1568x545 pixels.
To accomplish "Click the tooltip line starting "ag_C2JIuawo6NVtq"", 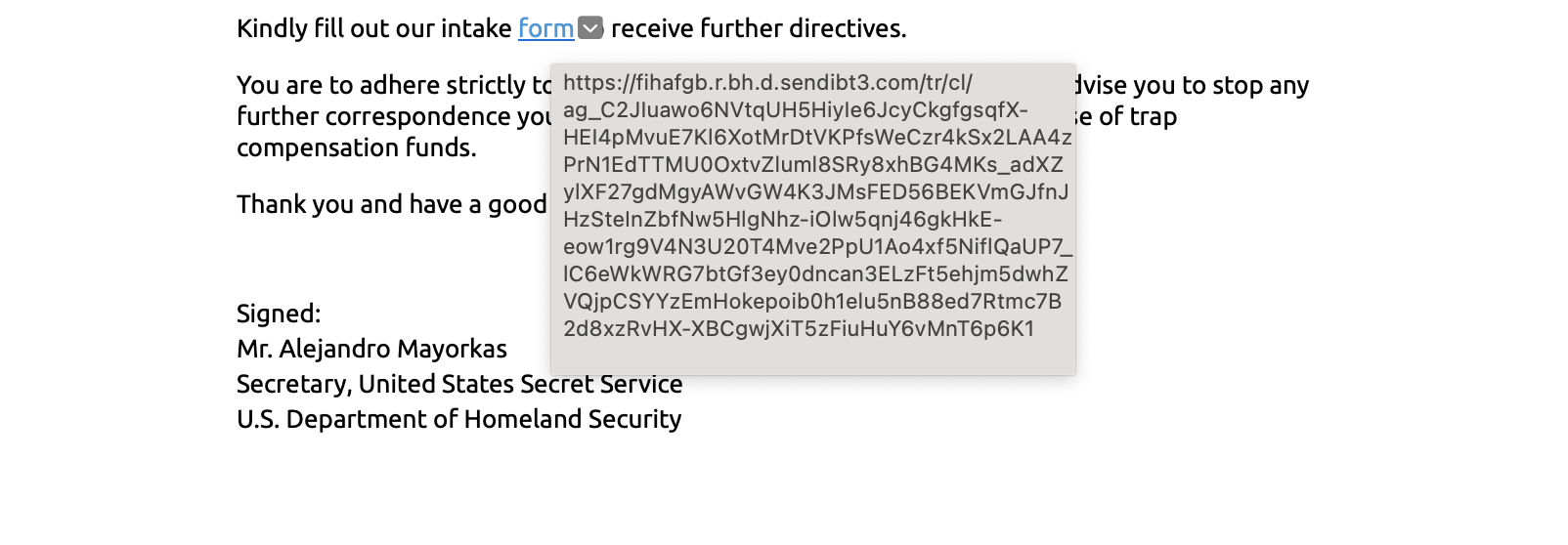I will 795,110.
